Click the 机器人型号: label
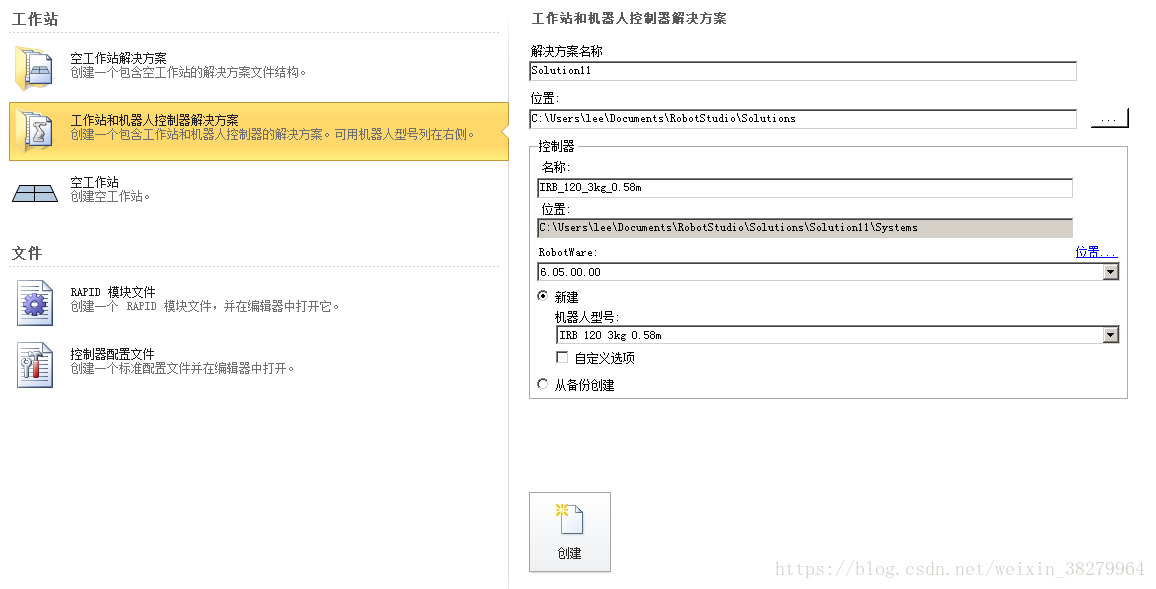1156x589 pixels. [587, 317]
